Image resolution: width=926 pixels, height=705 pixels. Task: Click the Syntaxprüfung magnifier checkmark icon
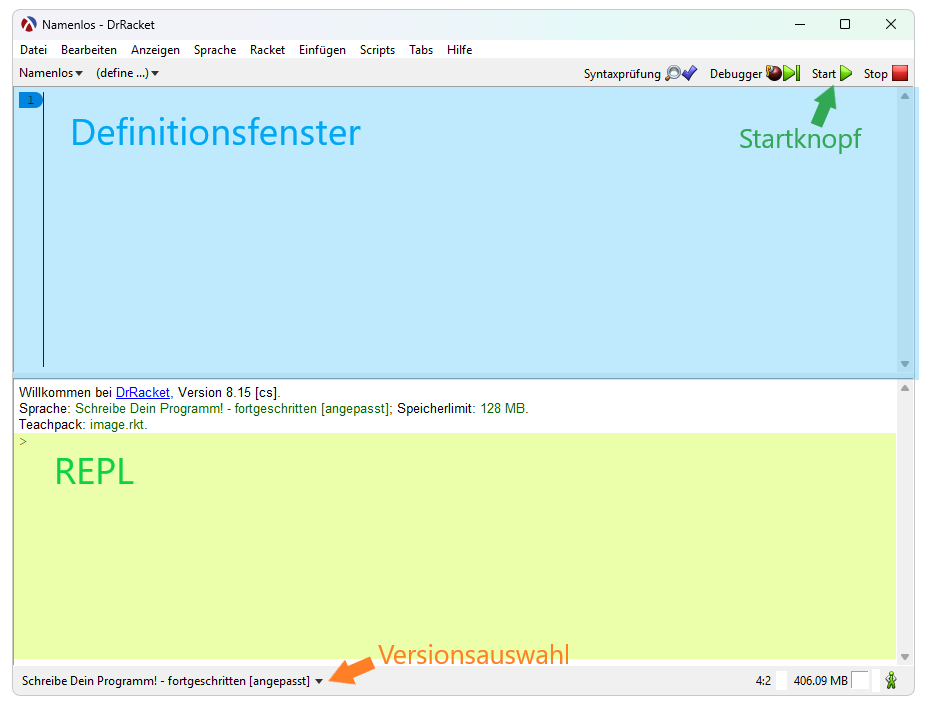(x=682, y=73)
